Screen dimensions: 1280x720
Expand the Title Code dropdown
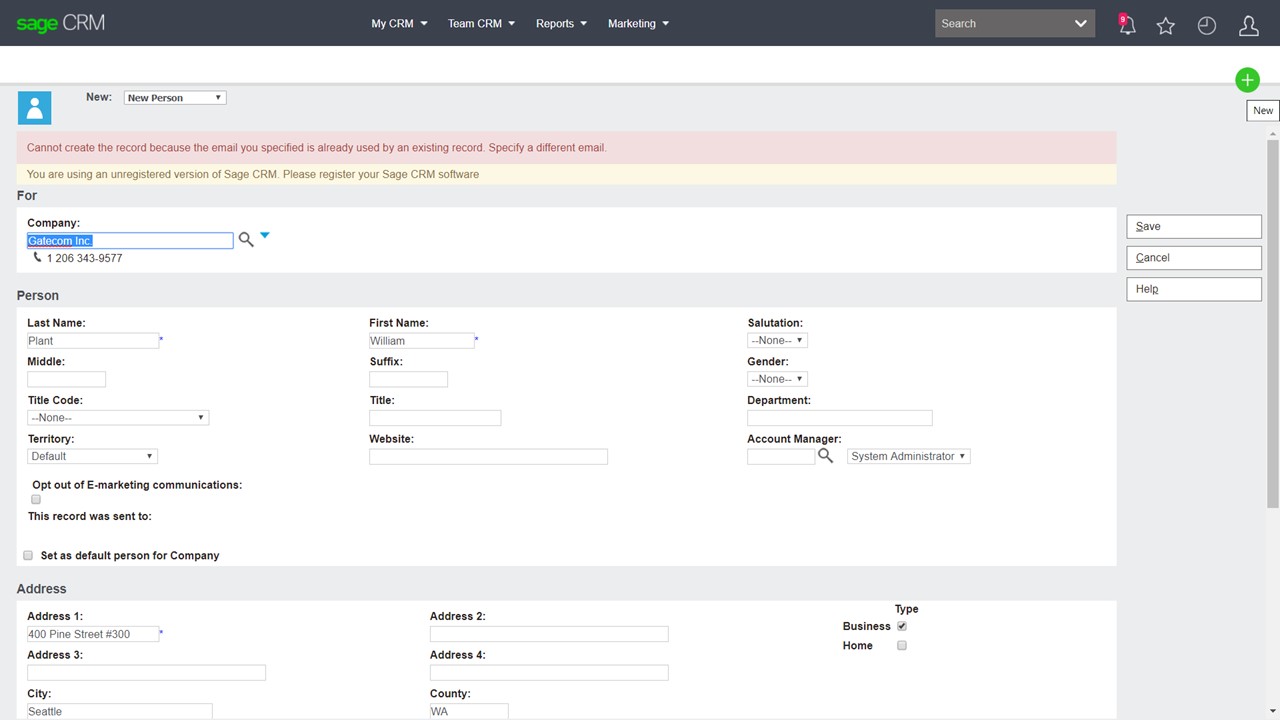point(117,417)
